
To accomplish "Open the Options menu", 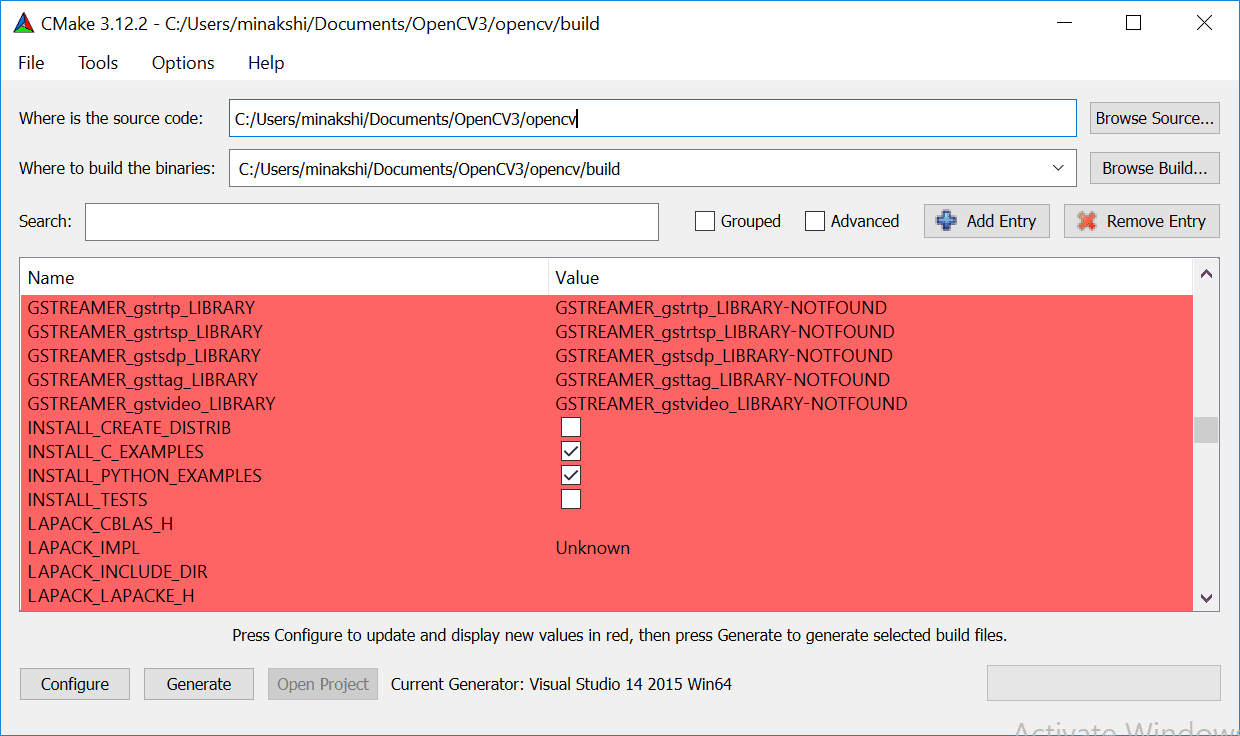I will [183, 62].
